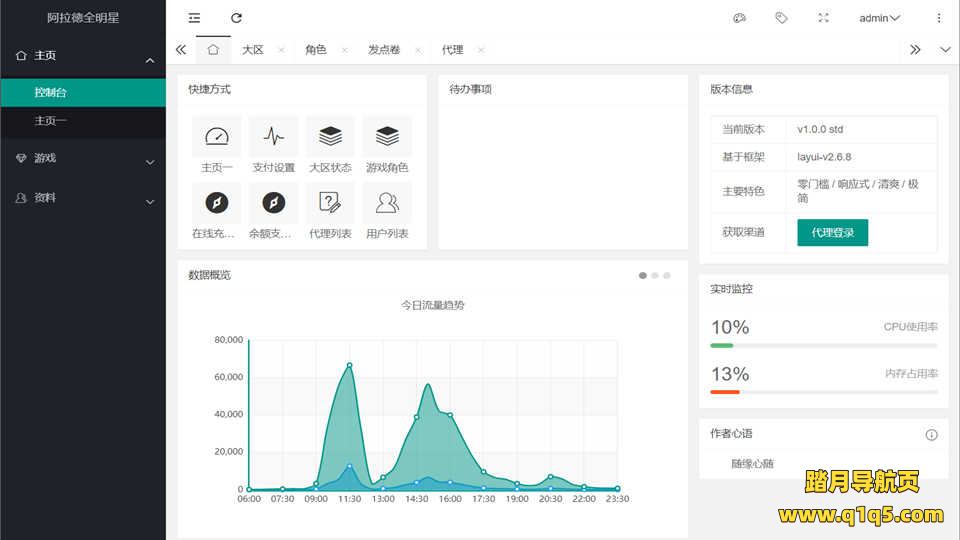Click the refresh icon in top bar
Screen dimensions: 960x540
point(236,18)
